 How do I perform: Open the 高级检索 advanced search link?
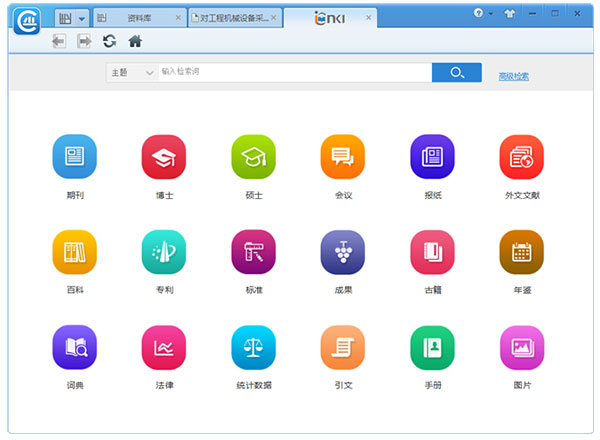click(513, 76)
